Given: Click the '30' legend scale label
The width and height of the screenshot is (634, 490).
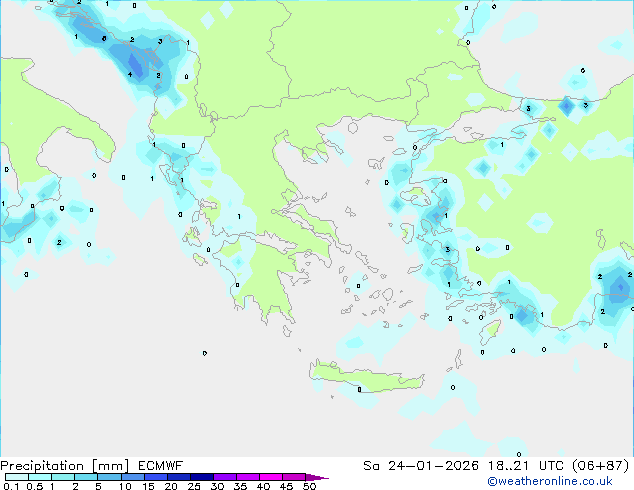Looking at the screenshot, I should point(217,486).
